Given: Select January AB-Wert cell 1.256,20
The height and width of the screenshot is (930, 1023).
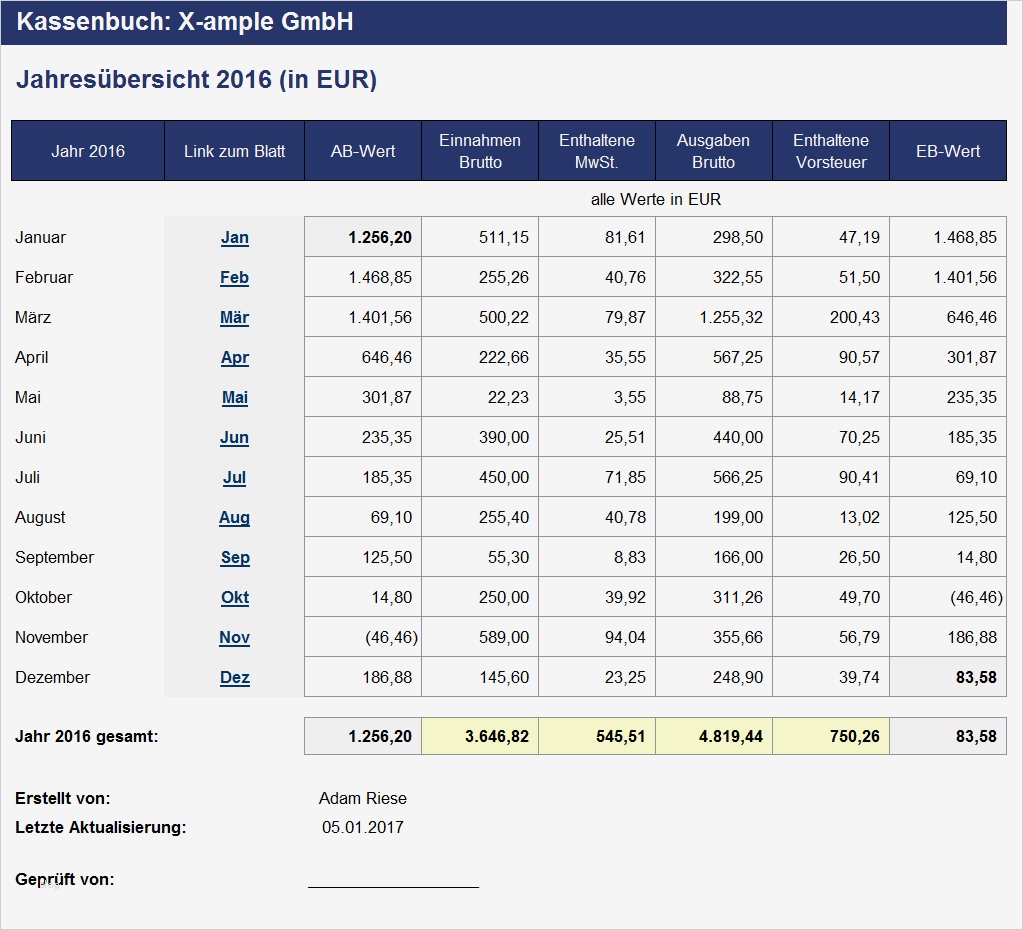Looking at the screenshot, I should (363, 238).
